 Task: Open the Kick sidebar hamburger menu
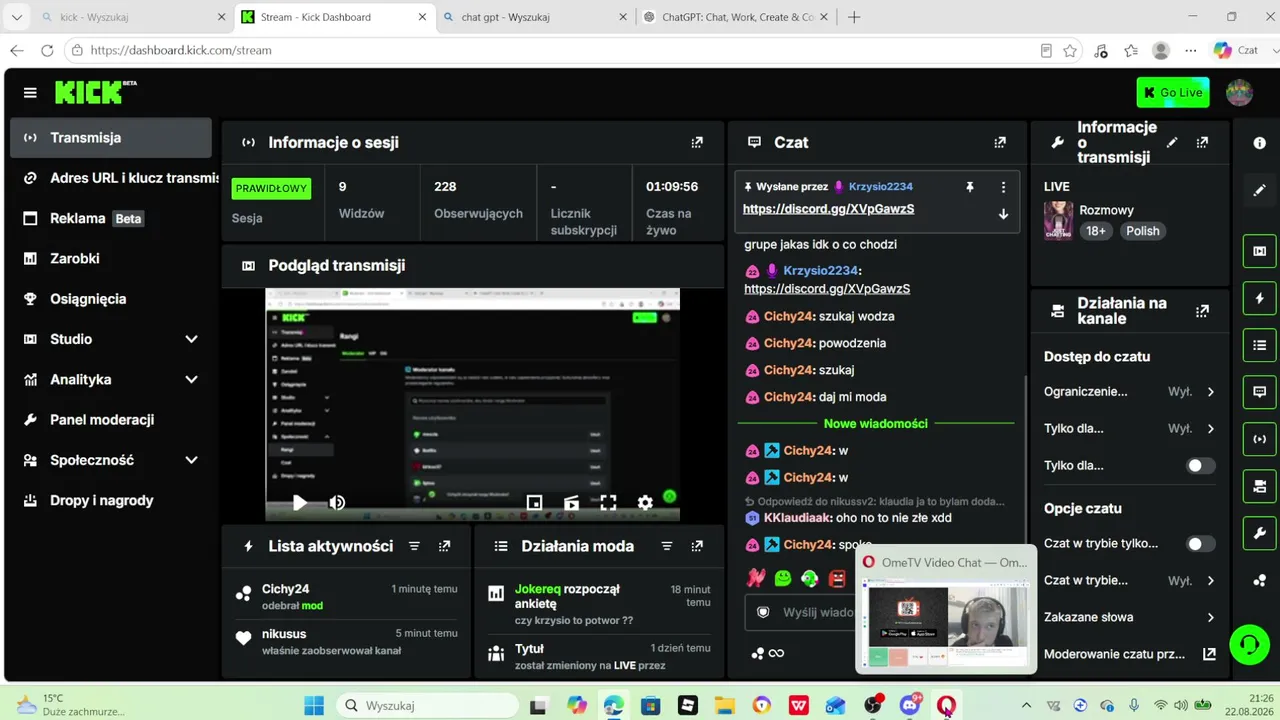(30, 93)
